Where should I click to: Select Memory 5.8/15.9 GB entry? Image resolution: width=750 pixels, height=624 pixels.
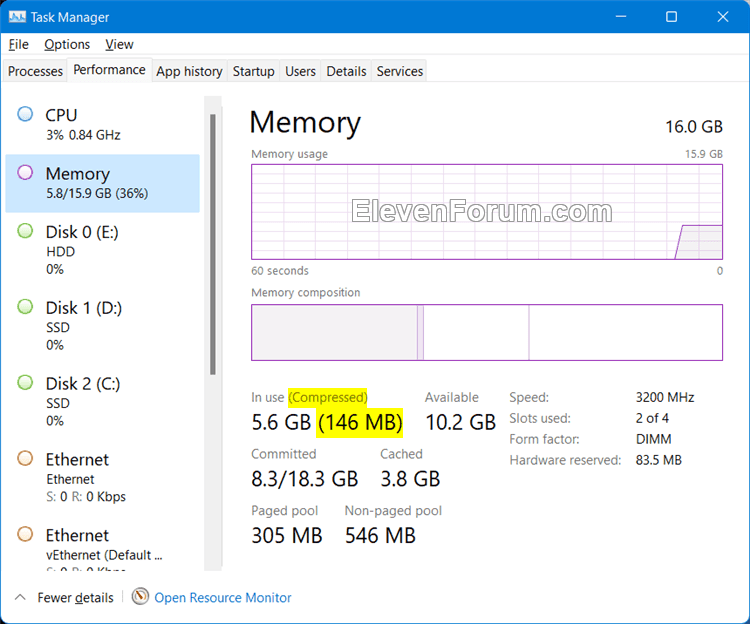[x=102, y=183]
